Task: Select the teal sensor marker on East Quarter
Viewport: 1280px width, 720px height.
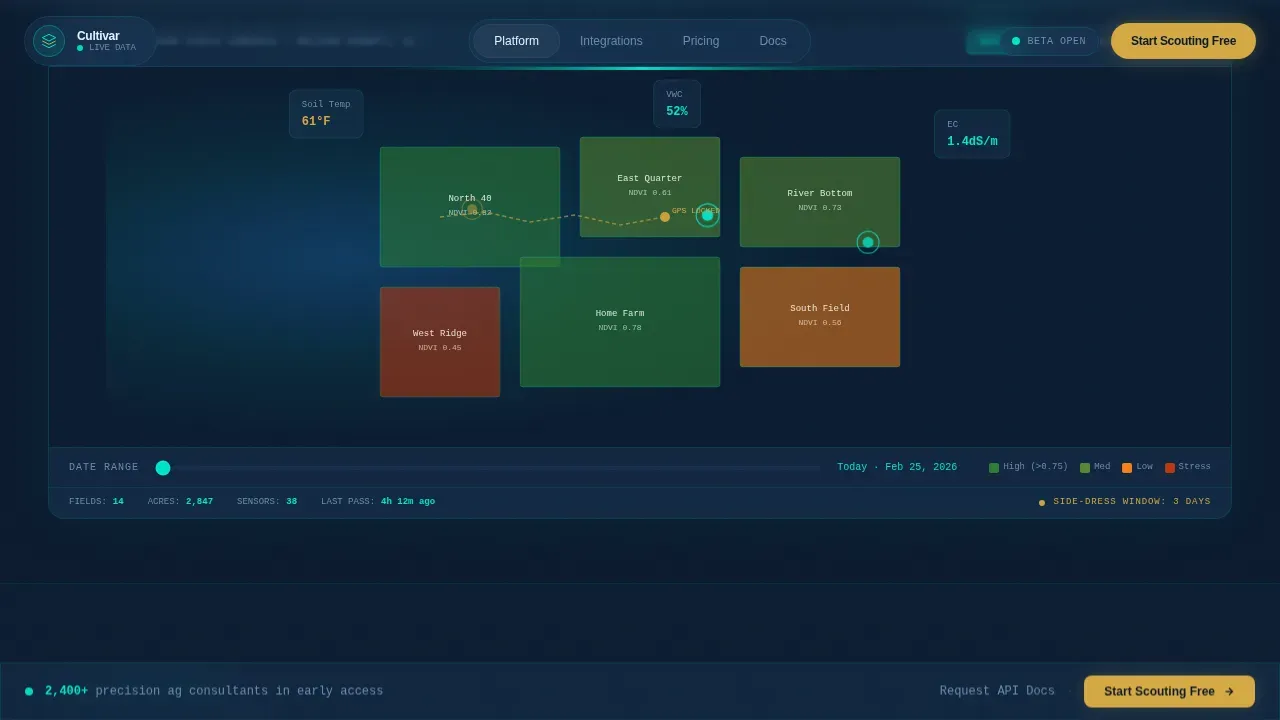Action: (x=708, y=215)
